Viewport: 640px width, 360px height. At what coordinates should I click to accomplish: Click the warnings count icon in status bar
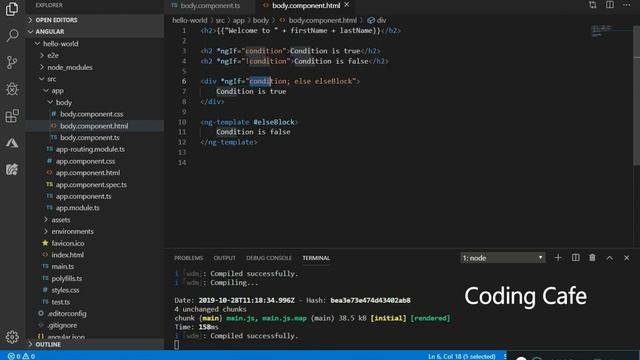(x=26, y=356)
